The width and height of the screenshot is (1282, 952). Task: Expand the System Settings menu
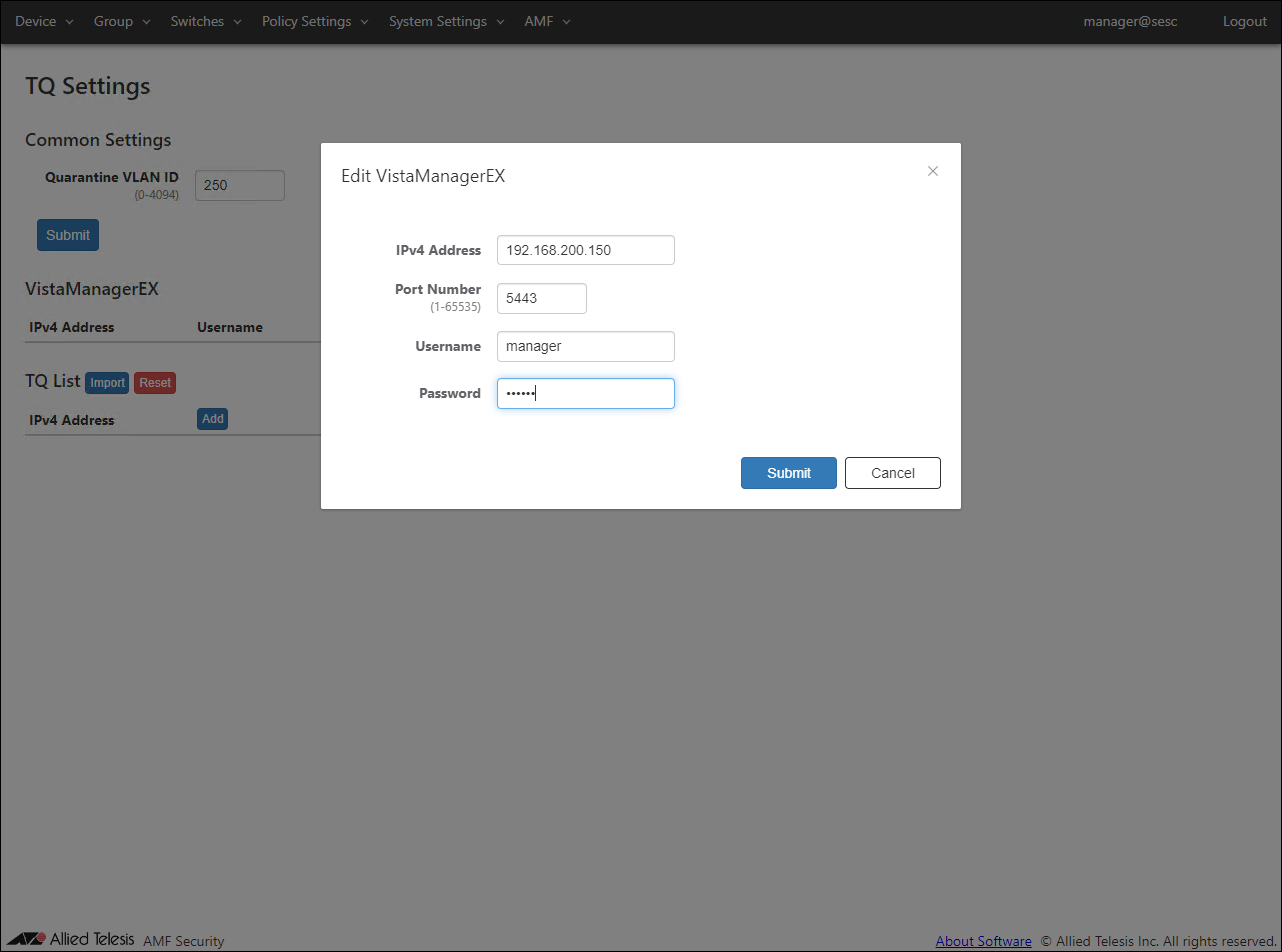[447, 21]
